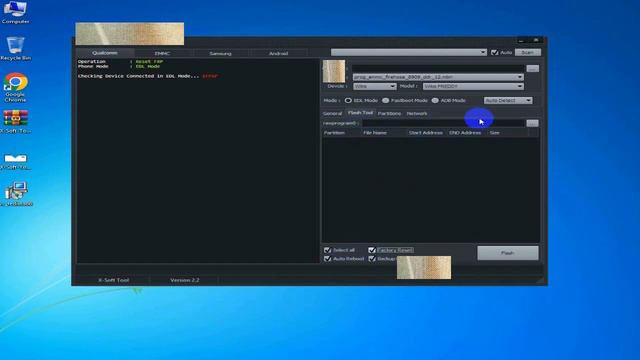Open the Computer desktop icon
This screenshot has width=640, height=360.
click(x=16, y=12)
